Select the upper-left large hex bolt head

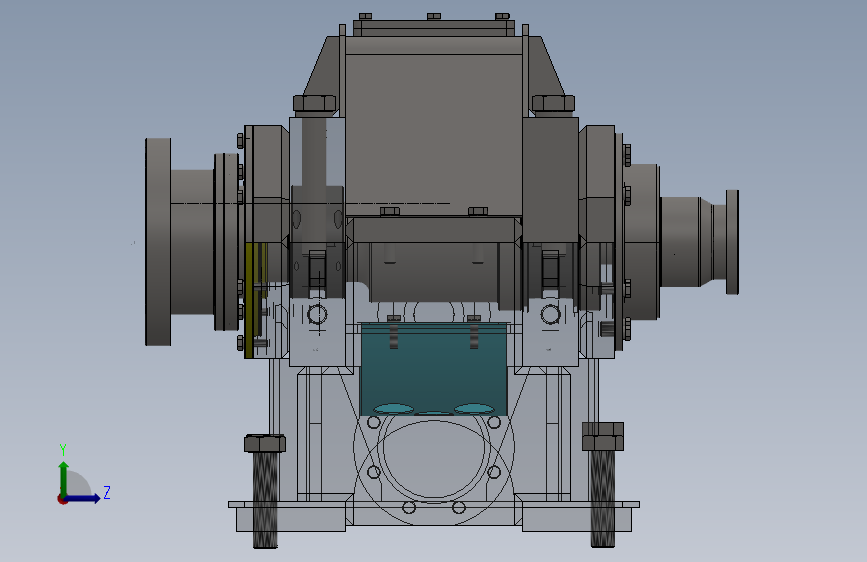click(x=315, y=103)
